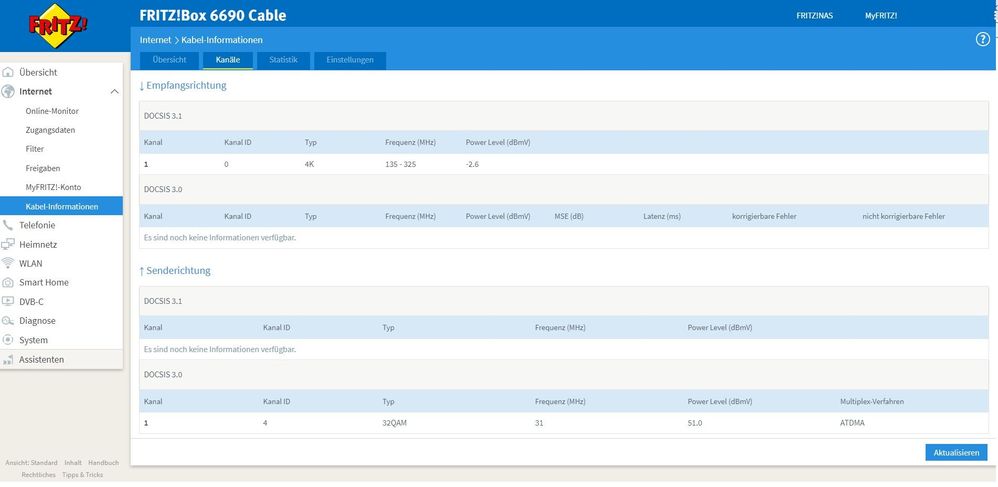Click the ATDMA multiplex value
Image resolution: width=998 pixels, height=487 pixels.
pos(852,423)
